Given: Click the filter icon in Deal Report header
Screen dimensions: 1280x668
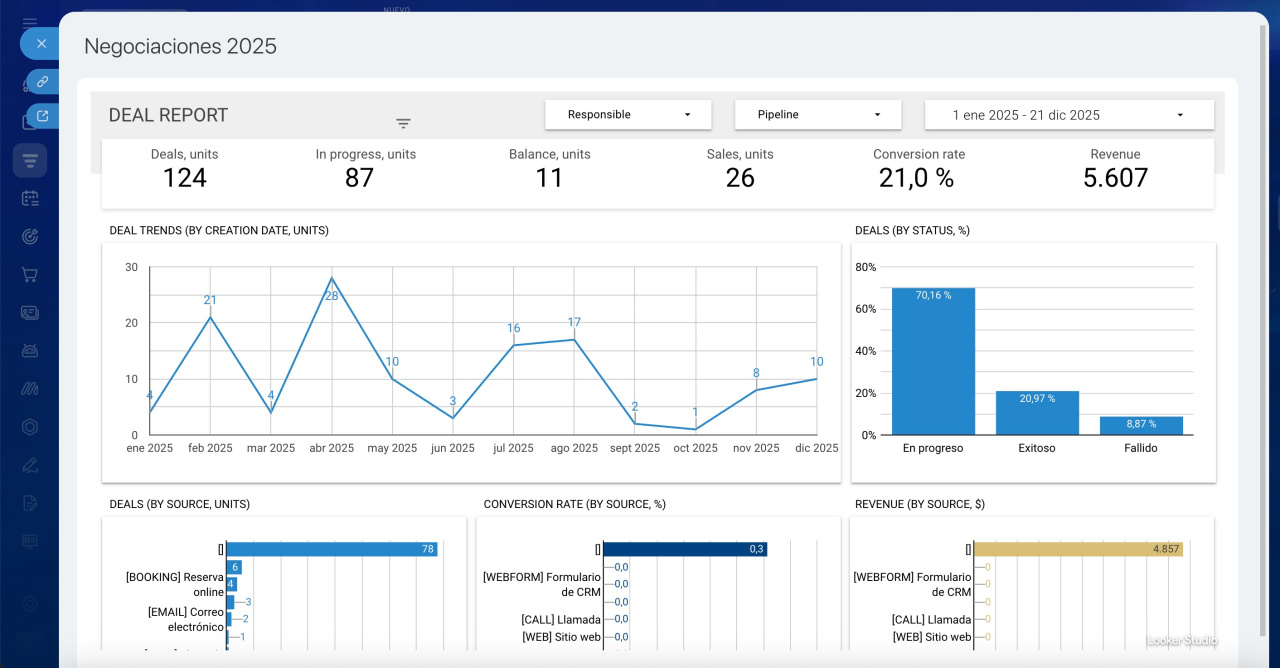Looking at the screenshot, I should [403, 124].
